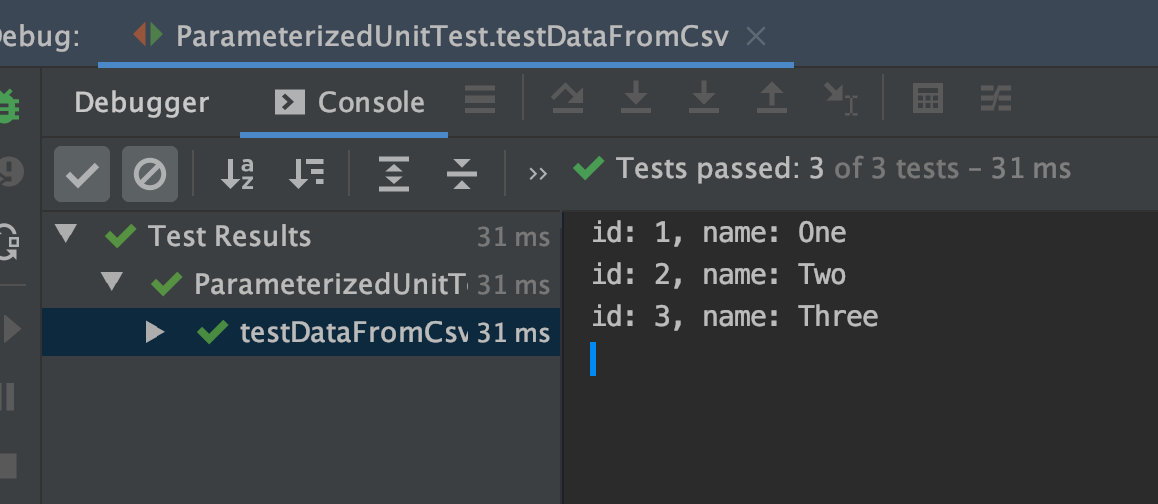Collapse the Test Results tree node
The image size is (1158, 504).
pyautogui.click(x=66, y=235)
